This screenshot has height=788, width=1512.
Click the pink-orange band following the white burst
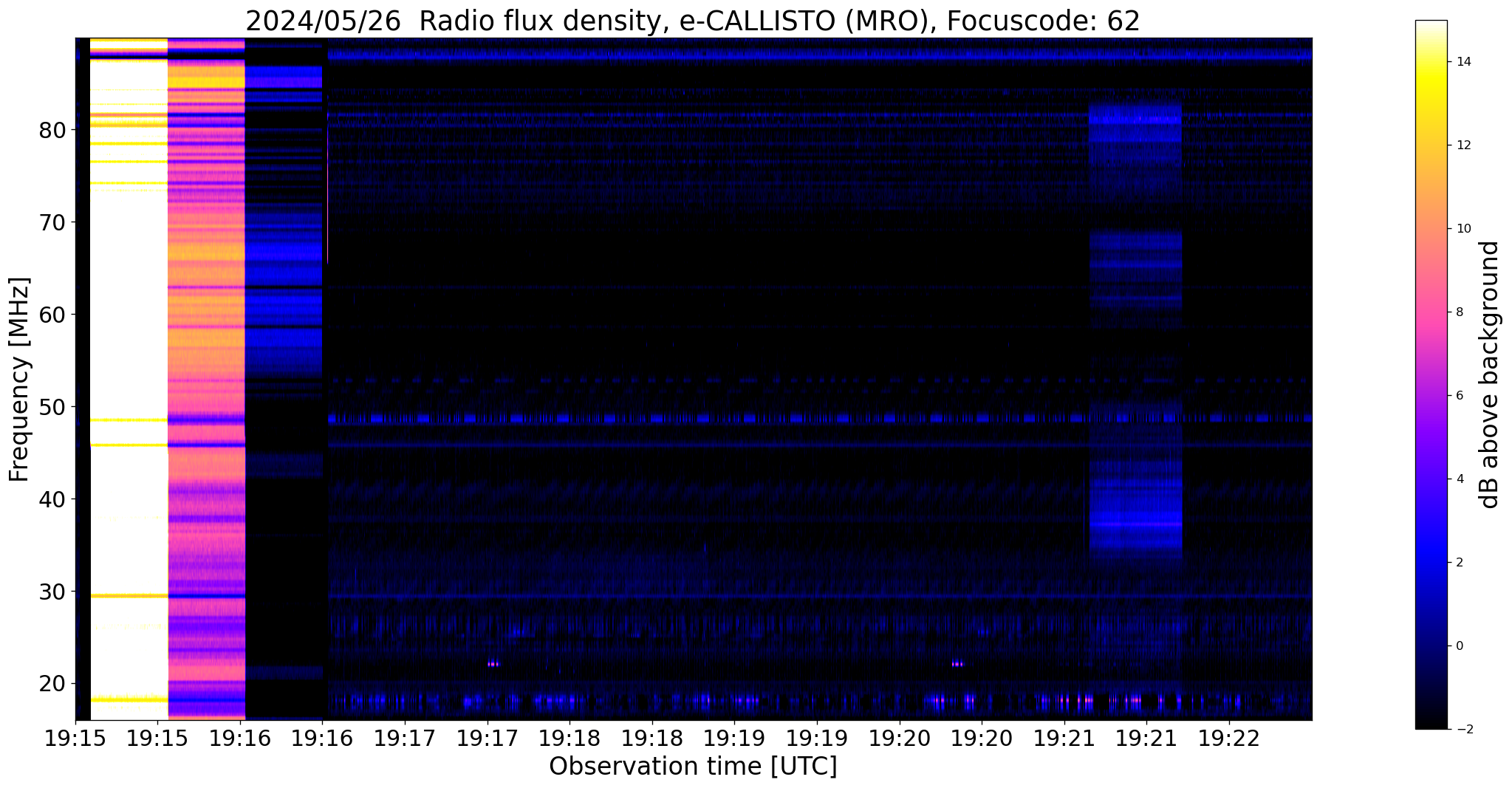coord(207,378)
